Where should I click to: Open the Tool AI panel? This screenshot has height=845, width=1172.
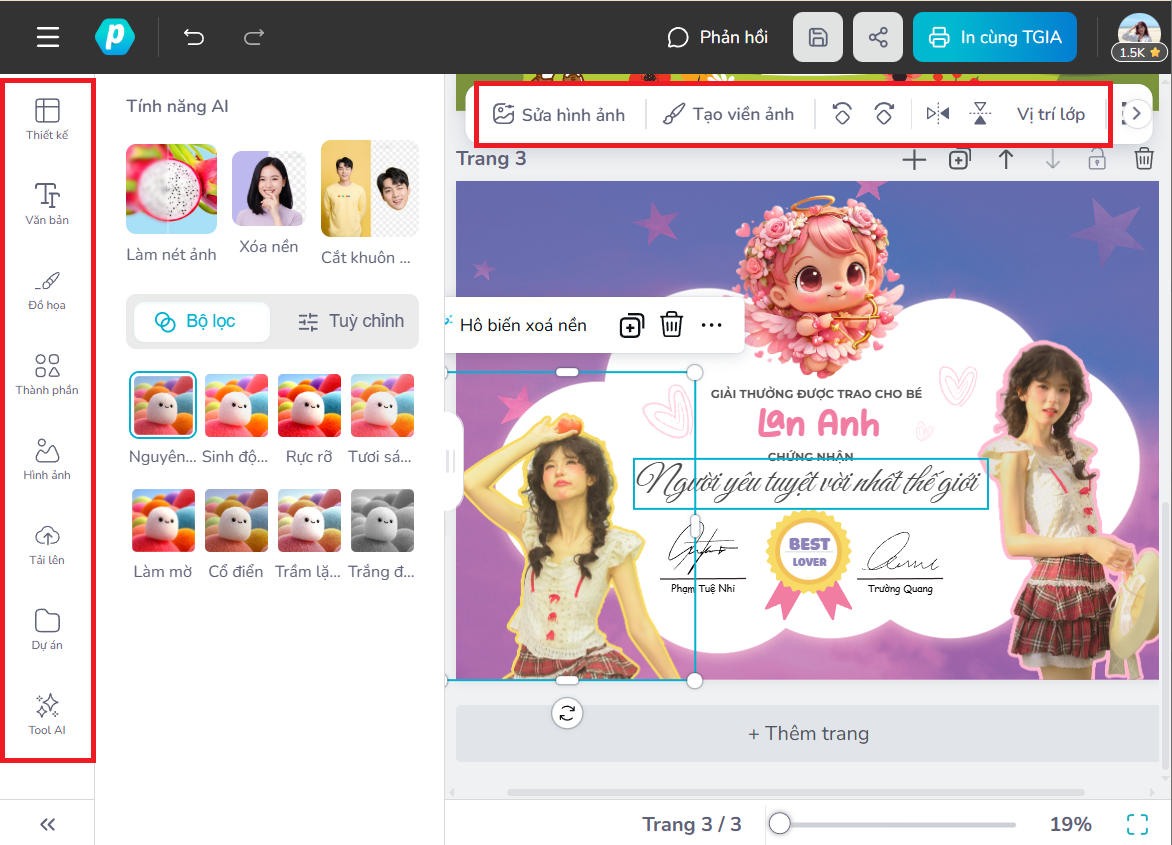[46, 715]
